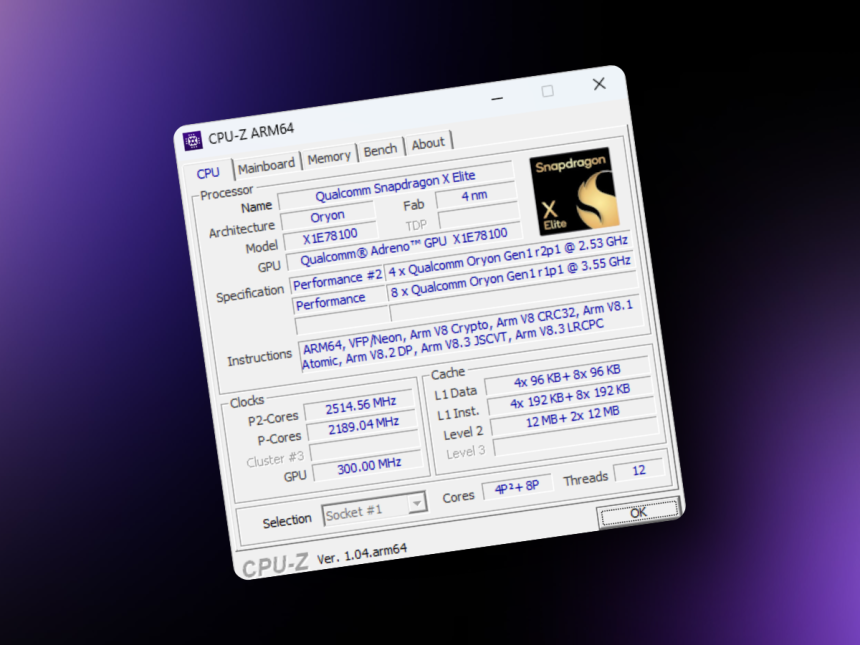The image size is (860, 645).
Task: Switch to the Bench tab
Action: point(380,150)
